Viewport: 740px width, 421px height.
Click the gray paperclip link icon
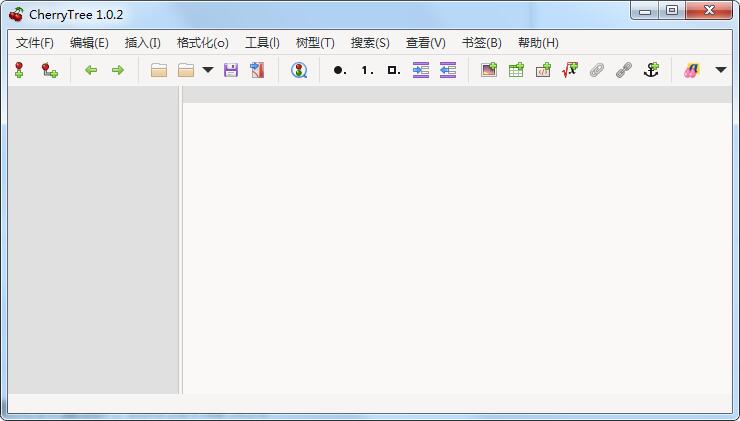(x=597, y=70)
